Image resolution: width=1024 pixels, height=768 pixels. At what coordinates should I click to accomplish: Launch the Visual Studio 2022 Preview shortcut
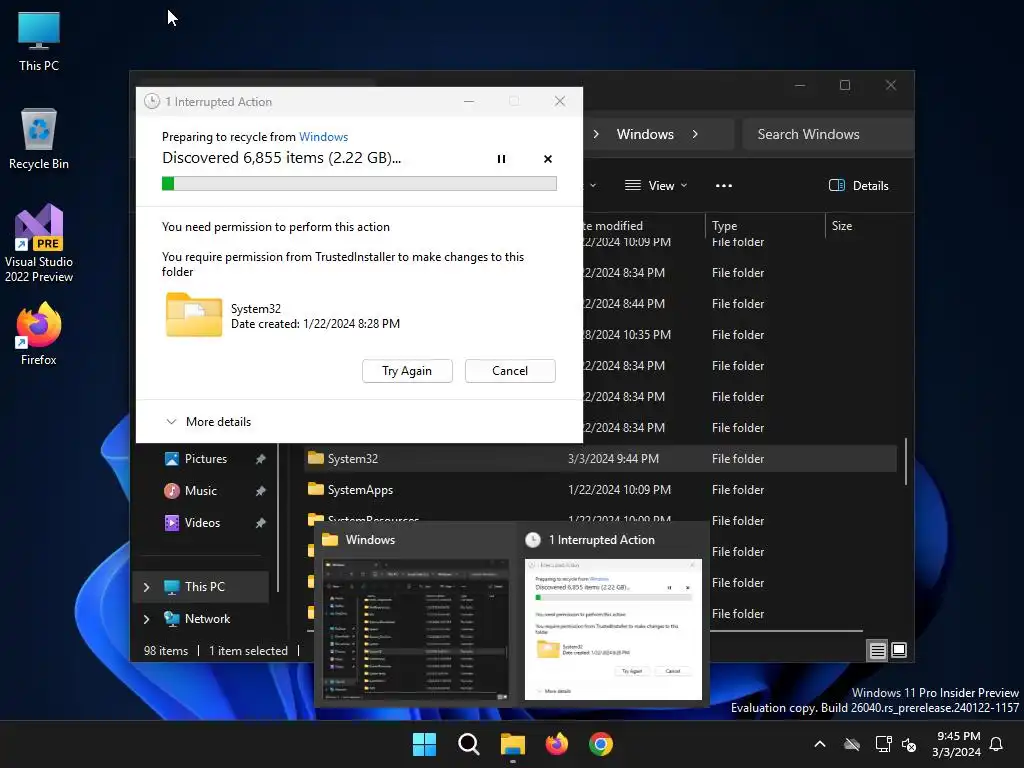pyautogui.click(x=39, y=243)
